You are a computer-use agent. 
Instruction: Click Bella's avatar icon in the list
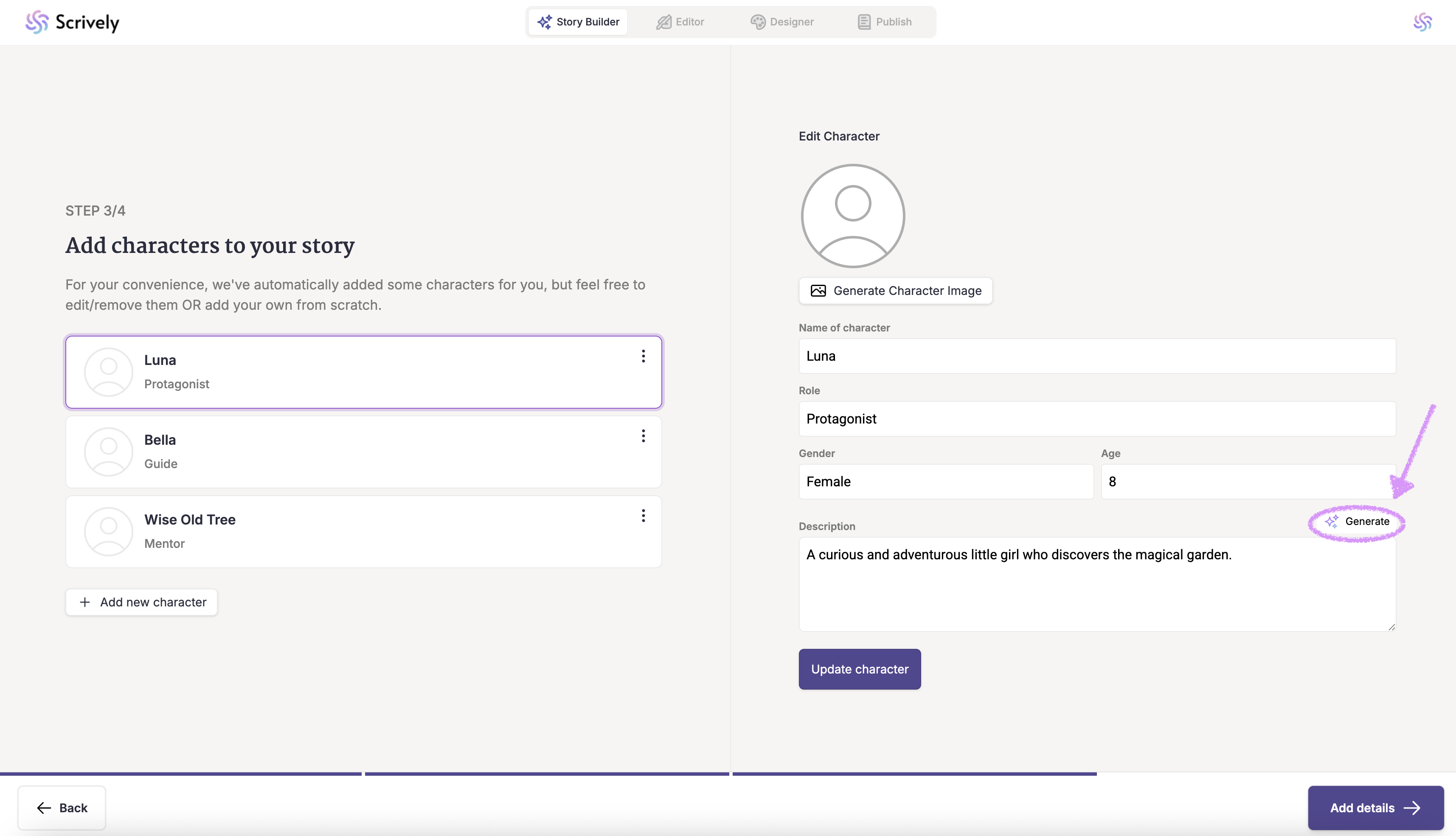[x=109, y=451]
